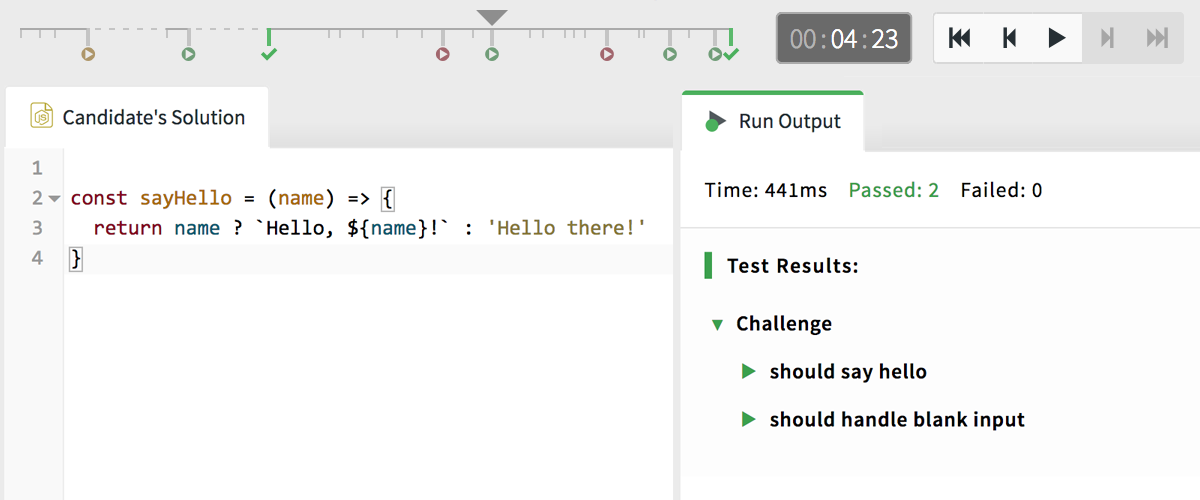Screen dimensions: 1200x500
Task: Fold code at line 2 arrow
Action: coord(54,198)
